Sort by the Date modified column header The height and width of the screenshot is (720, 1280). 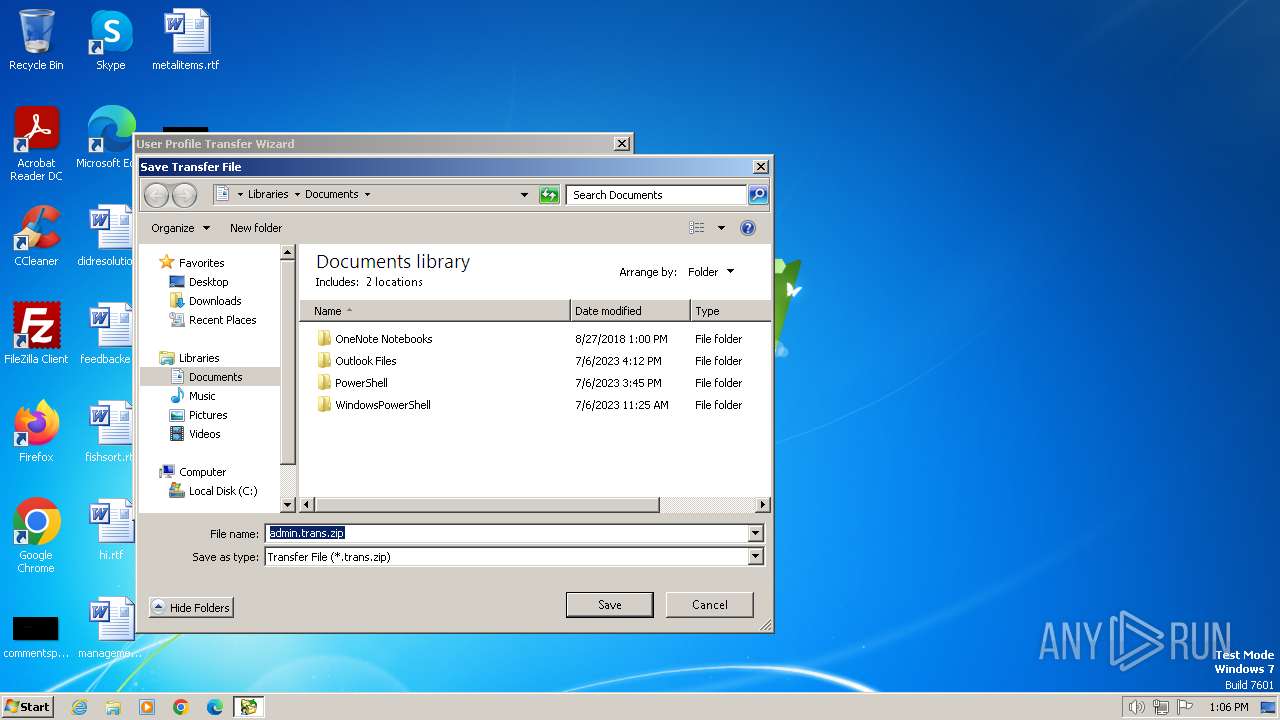click(630, 311)
